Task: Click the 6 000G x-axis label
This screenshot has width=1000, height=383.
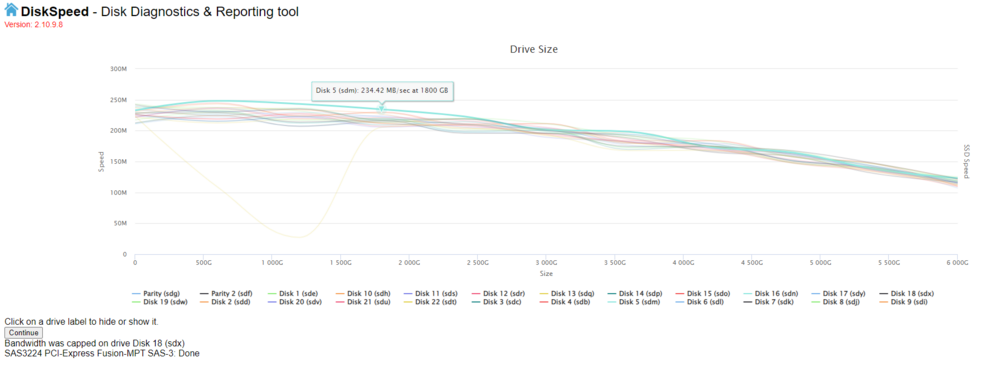Action: 957,262
